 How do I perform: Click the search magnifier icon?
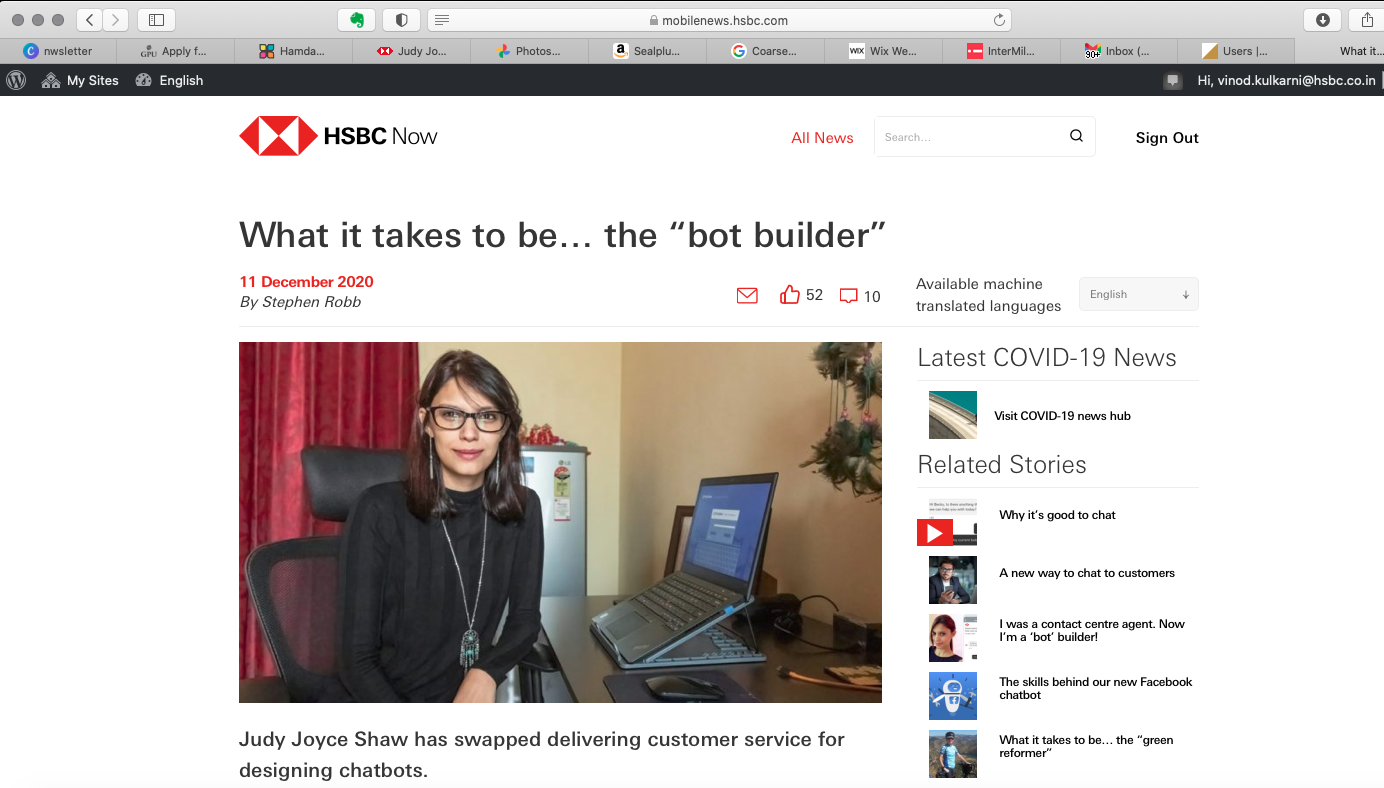[x=1076, y=136]
